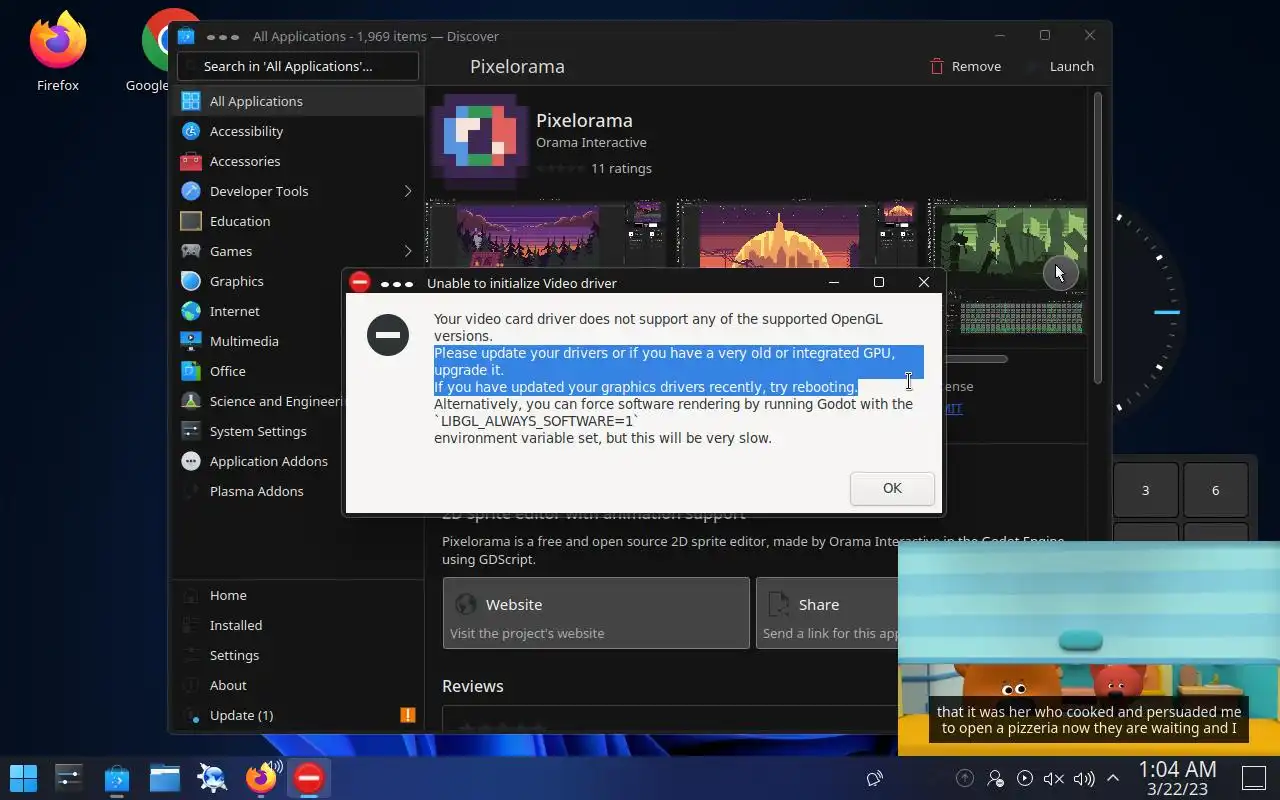Open Science and Engineering category

click(258, 401)
